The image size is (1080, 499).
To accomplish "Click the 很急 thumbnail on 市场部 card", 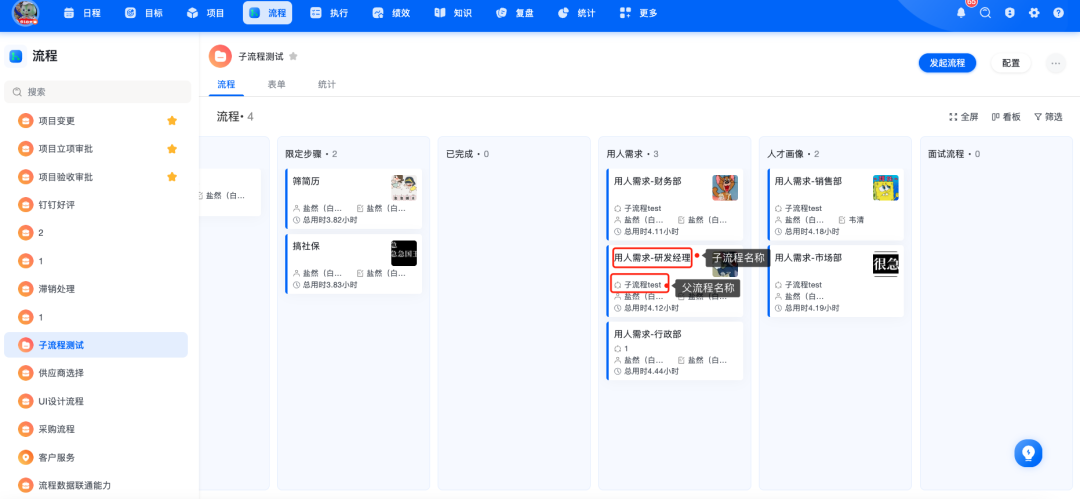I will coord(886,263).
